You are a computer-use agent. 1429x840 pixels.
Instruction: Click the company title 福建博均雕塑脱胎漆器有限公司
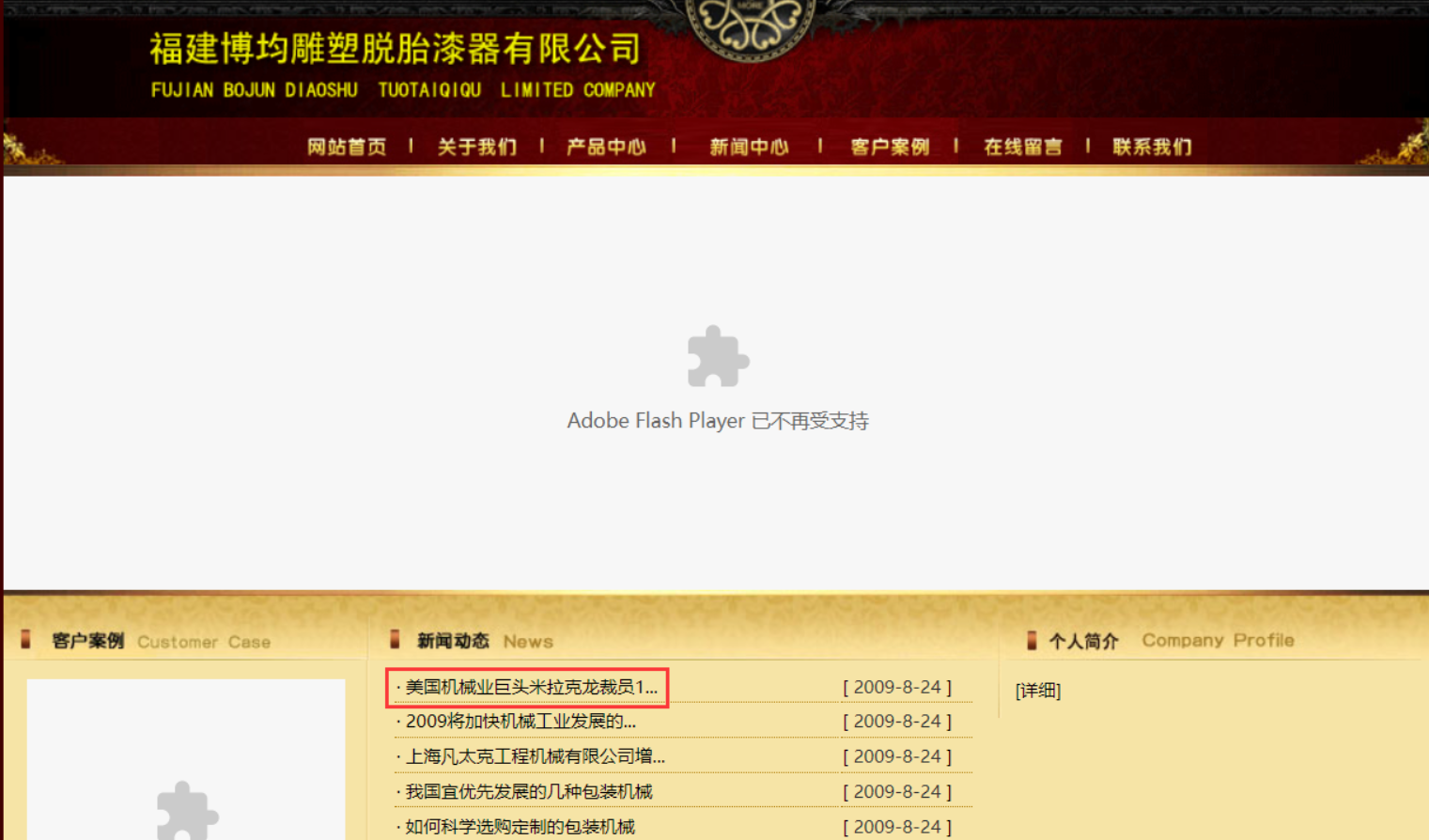tap(396, 49)
